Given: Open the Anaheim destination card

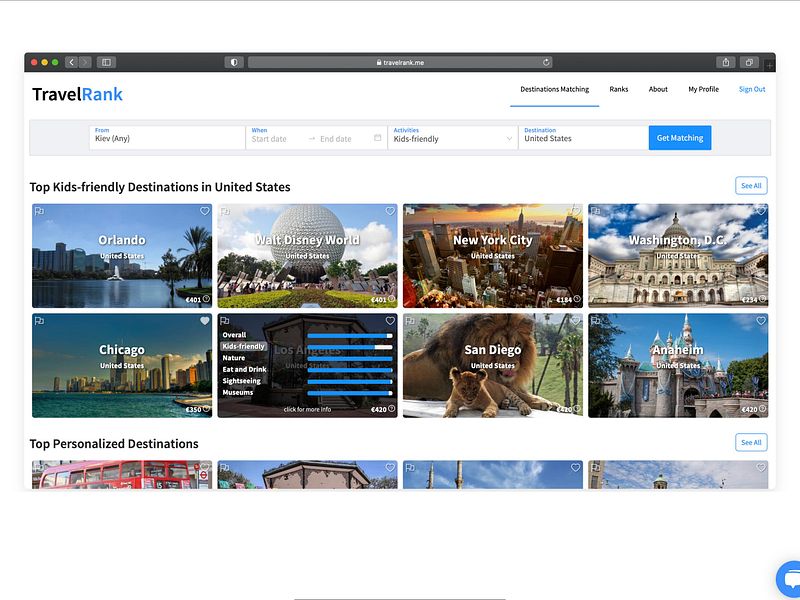Looking at the screenshot, I should pos(678,365).
